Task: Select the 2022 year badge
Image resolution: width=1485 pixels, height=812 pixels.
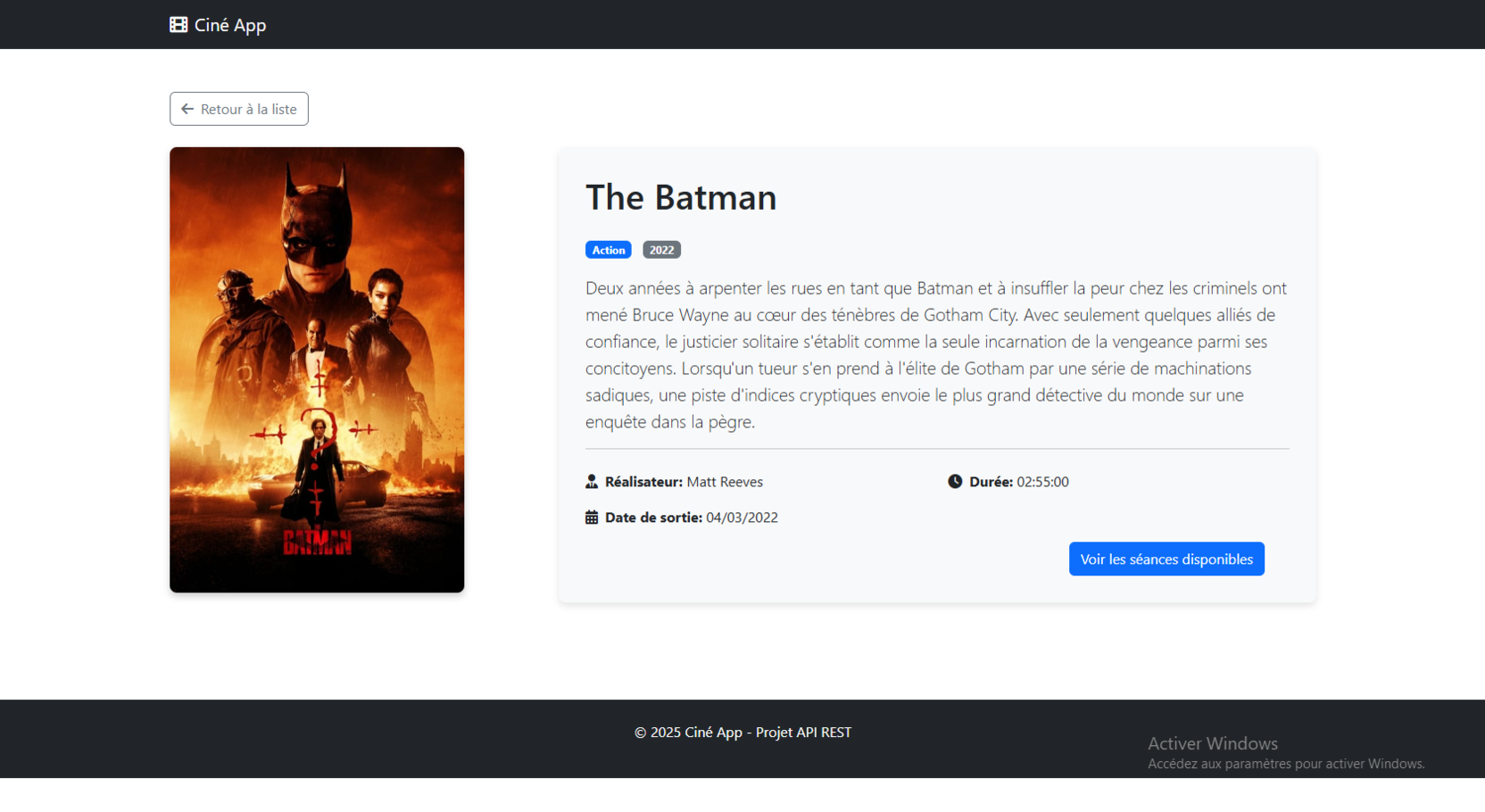Action: tap(661, 250)
